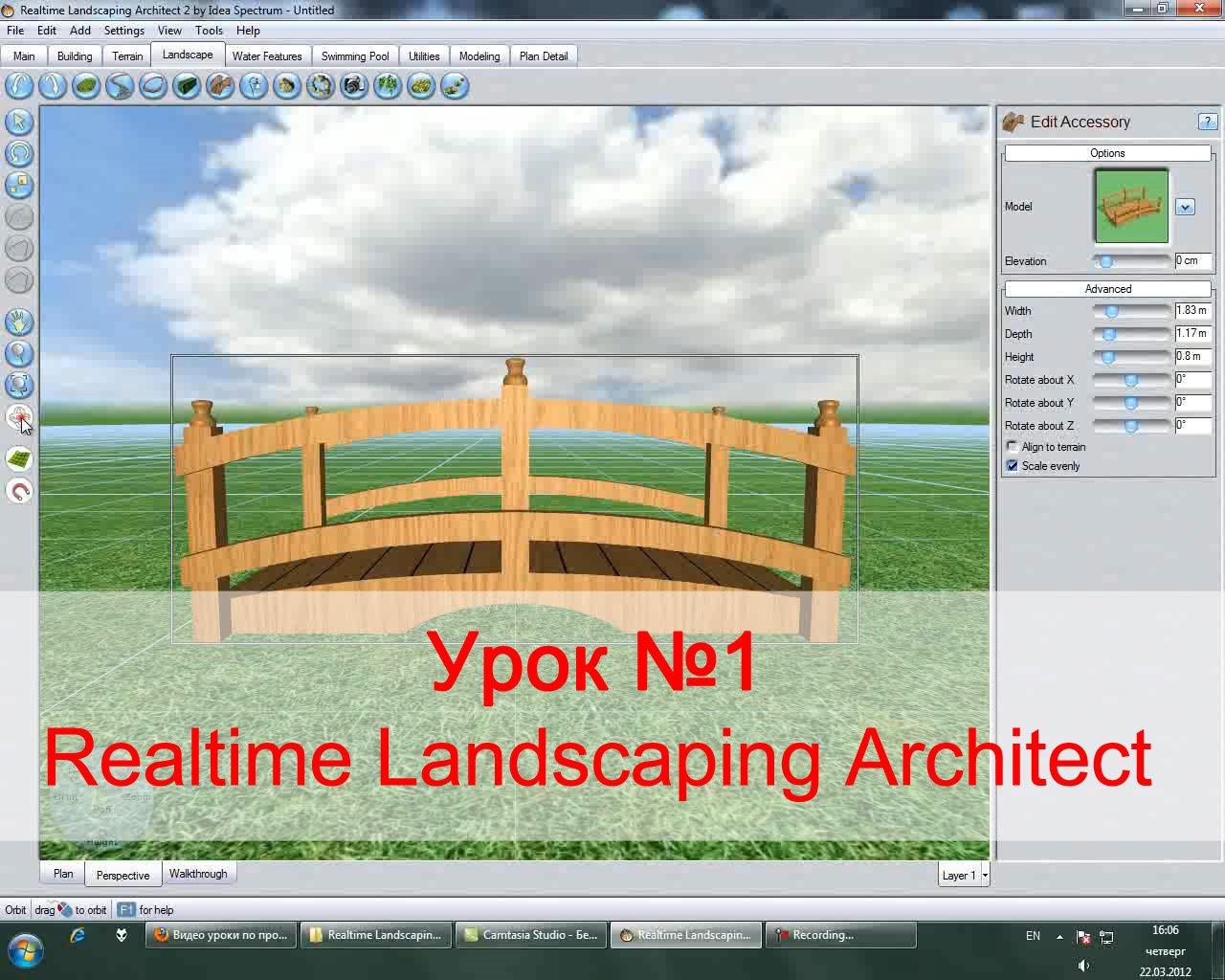Screen dimensions: 1225x980
Task: Select the single rock tool icon
Action: (x=287, y=86)
